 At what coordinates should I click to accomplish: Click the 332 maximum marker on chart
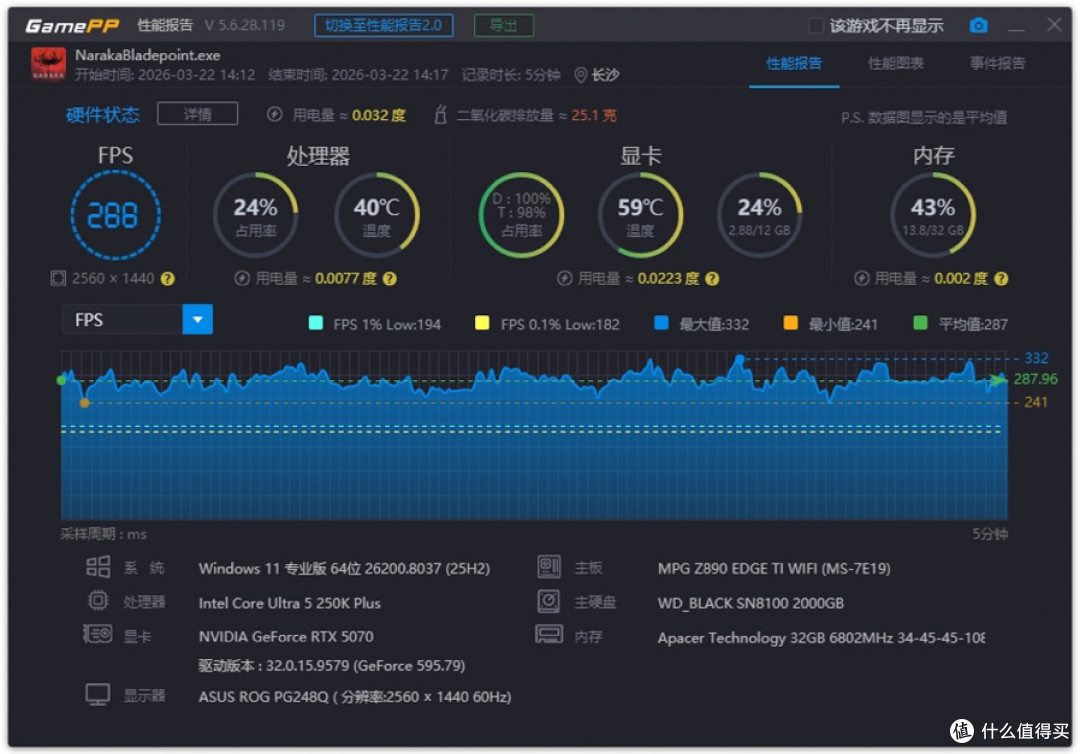739,359
